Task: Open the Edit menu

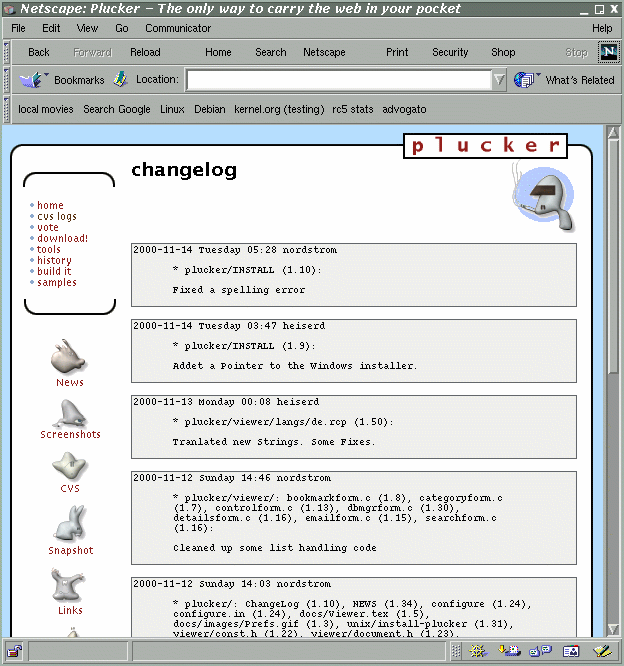Action: [51, 28]
